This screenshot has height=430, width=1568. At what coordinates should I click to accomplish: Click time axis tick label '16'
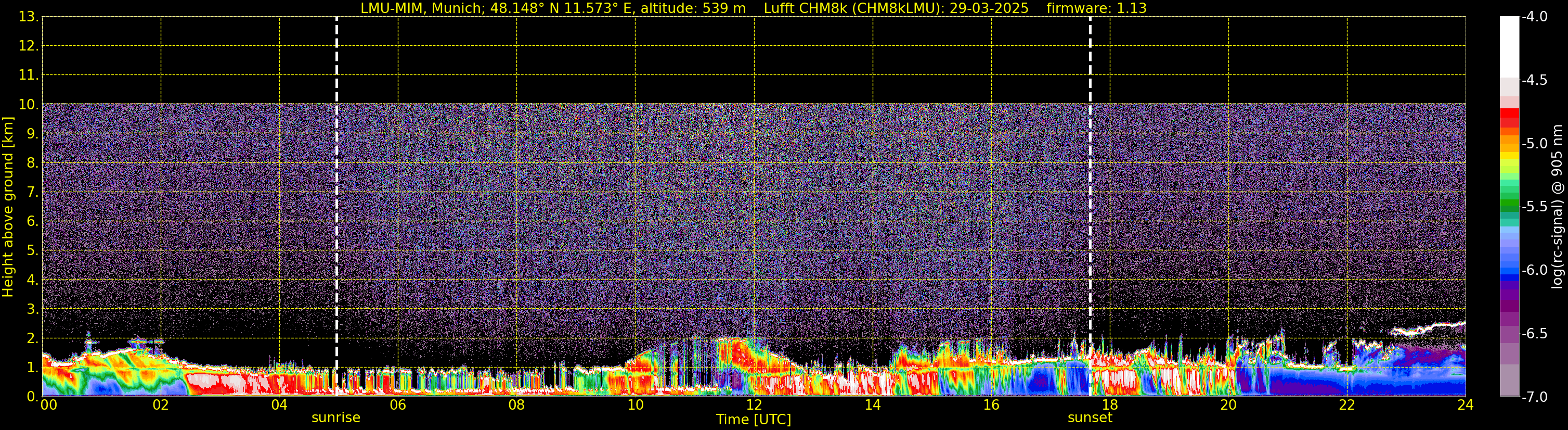992,405
